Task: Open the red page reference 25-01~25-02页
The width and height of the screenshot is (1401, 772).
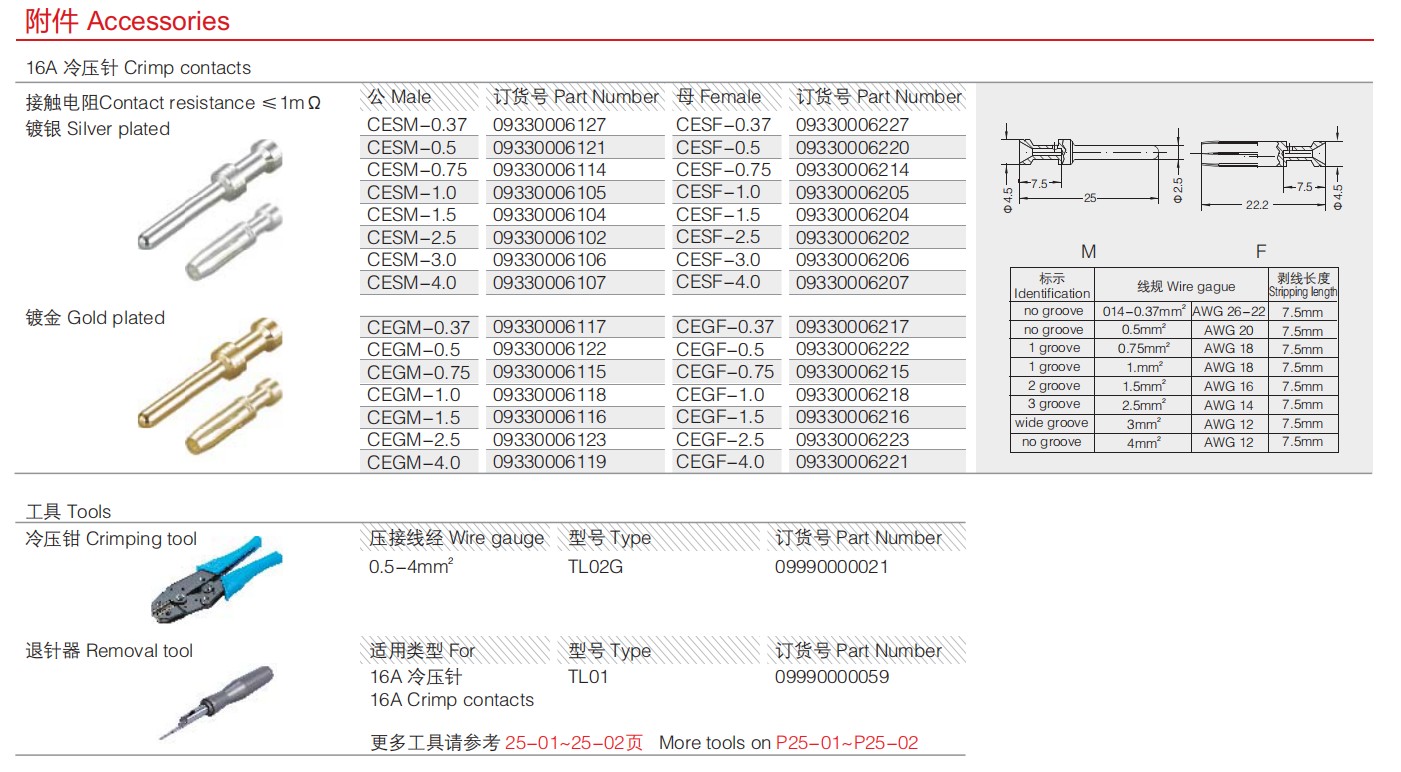Action: coord(574,743)
